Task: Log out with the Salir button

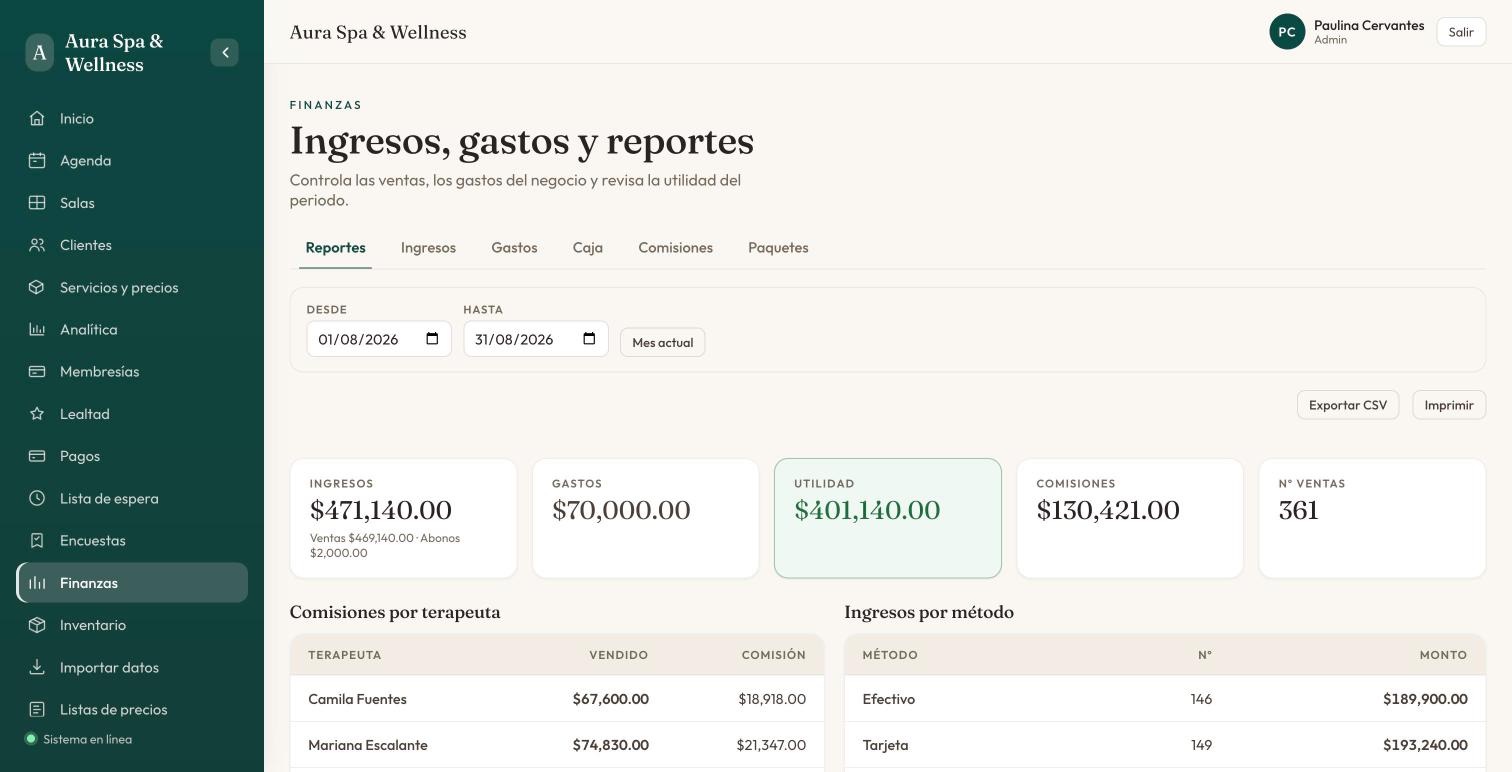Action: (1461, 32)
